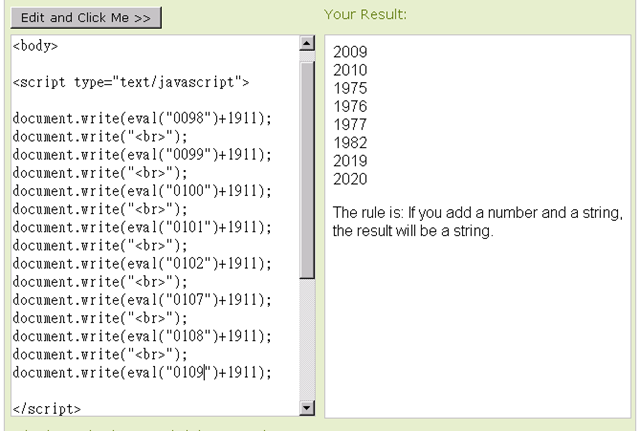Click the "The rule is" paragraph in results

coord(478,222)
